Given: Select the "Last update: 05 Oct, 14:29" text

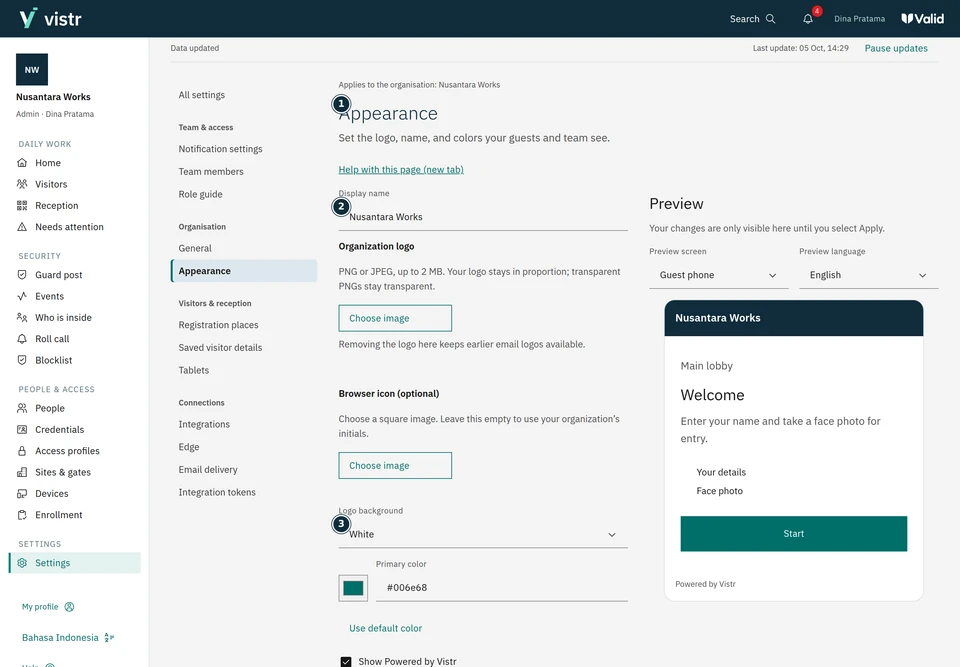Looking at the screenshot, I should coord(800,48).
